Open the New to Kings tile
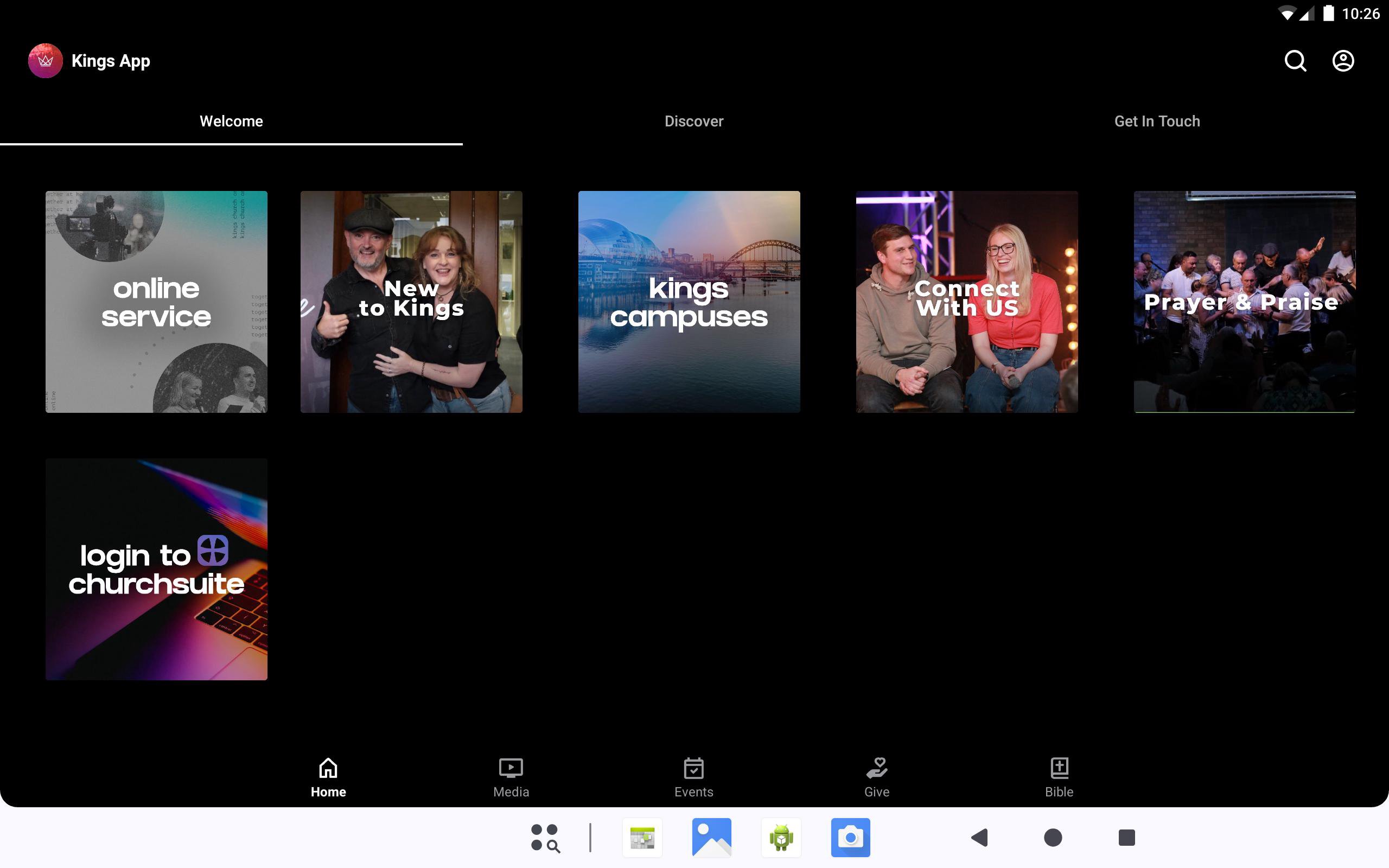This screenshot has width=1389, height=868. point(411,302)
